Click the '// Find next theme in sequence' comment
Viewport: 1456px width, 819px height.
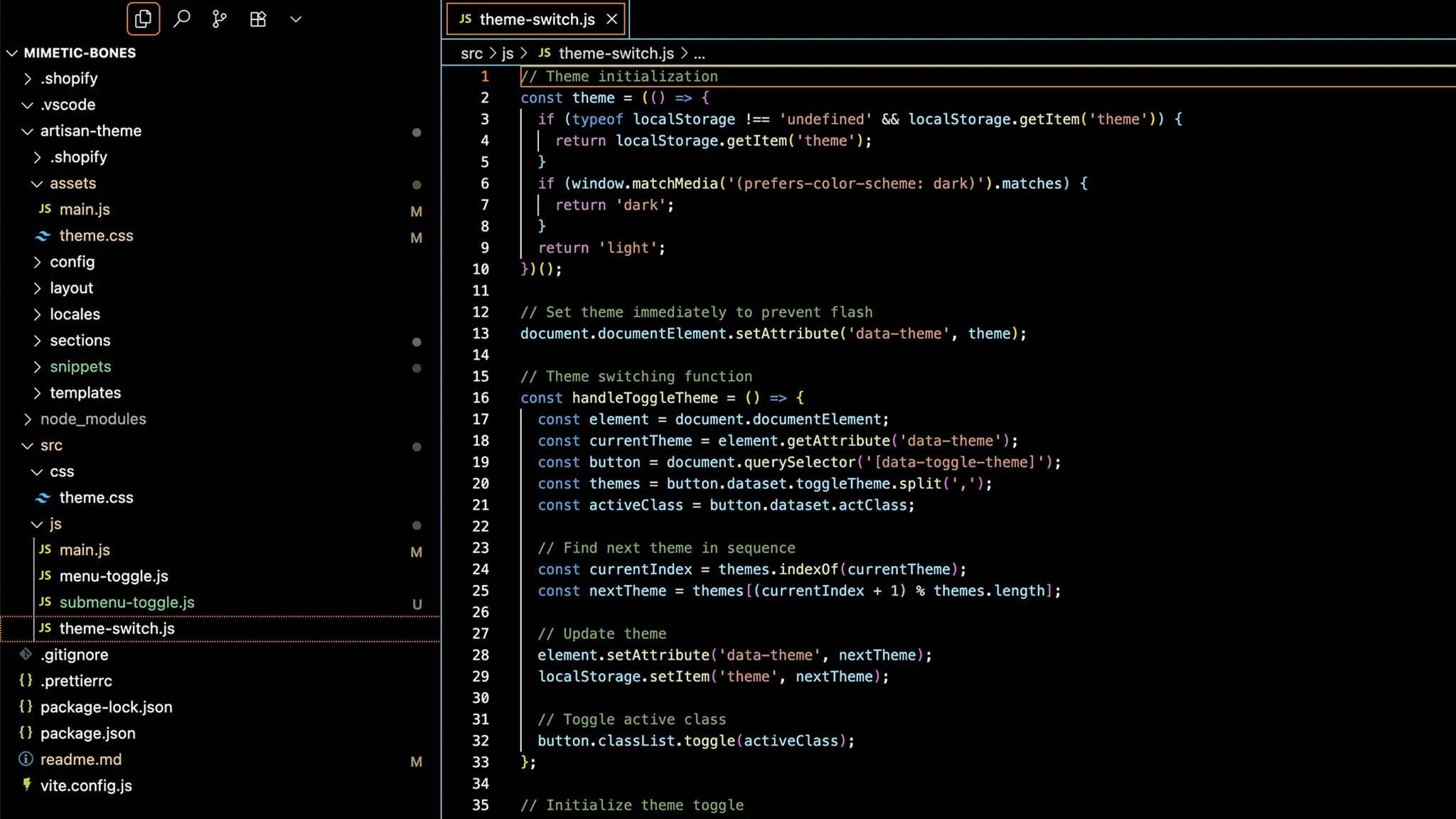click(x=666, y=548)
